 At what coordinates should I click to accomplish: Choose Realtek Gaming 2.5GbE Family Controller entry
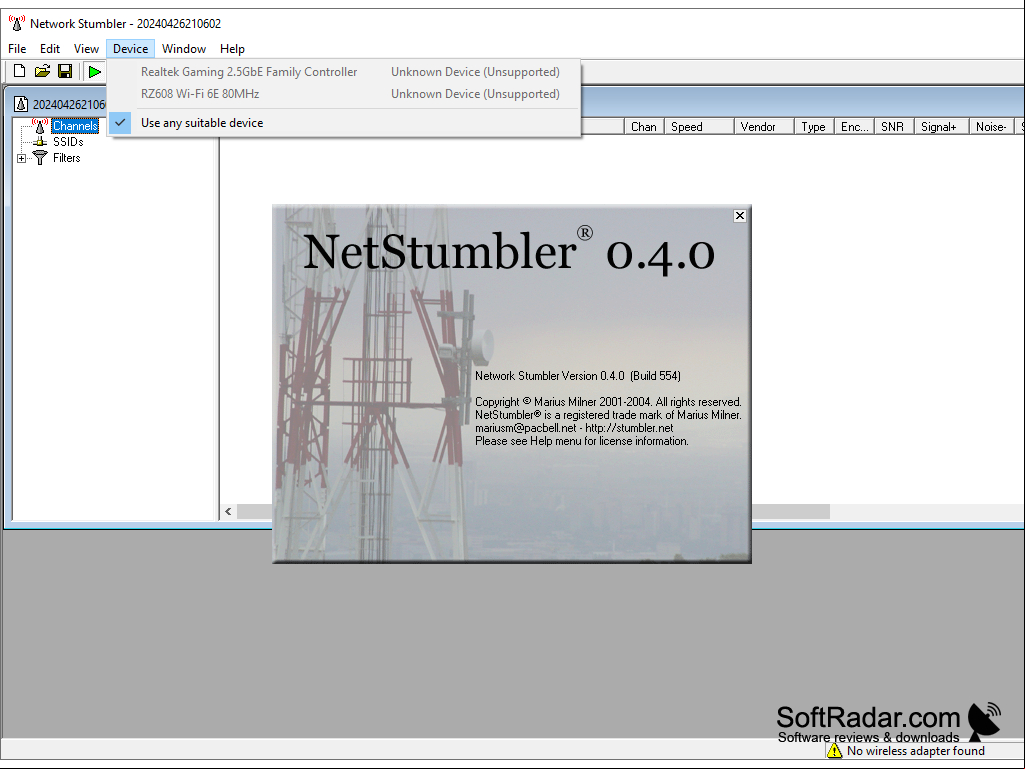344,72
